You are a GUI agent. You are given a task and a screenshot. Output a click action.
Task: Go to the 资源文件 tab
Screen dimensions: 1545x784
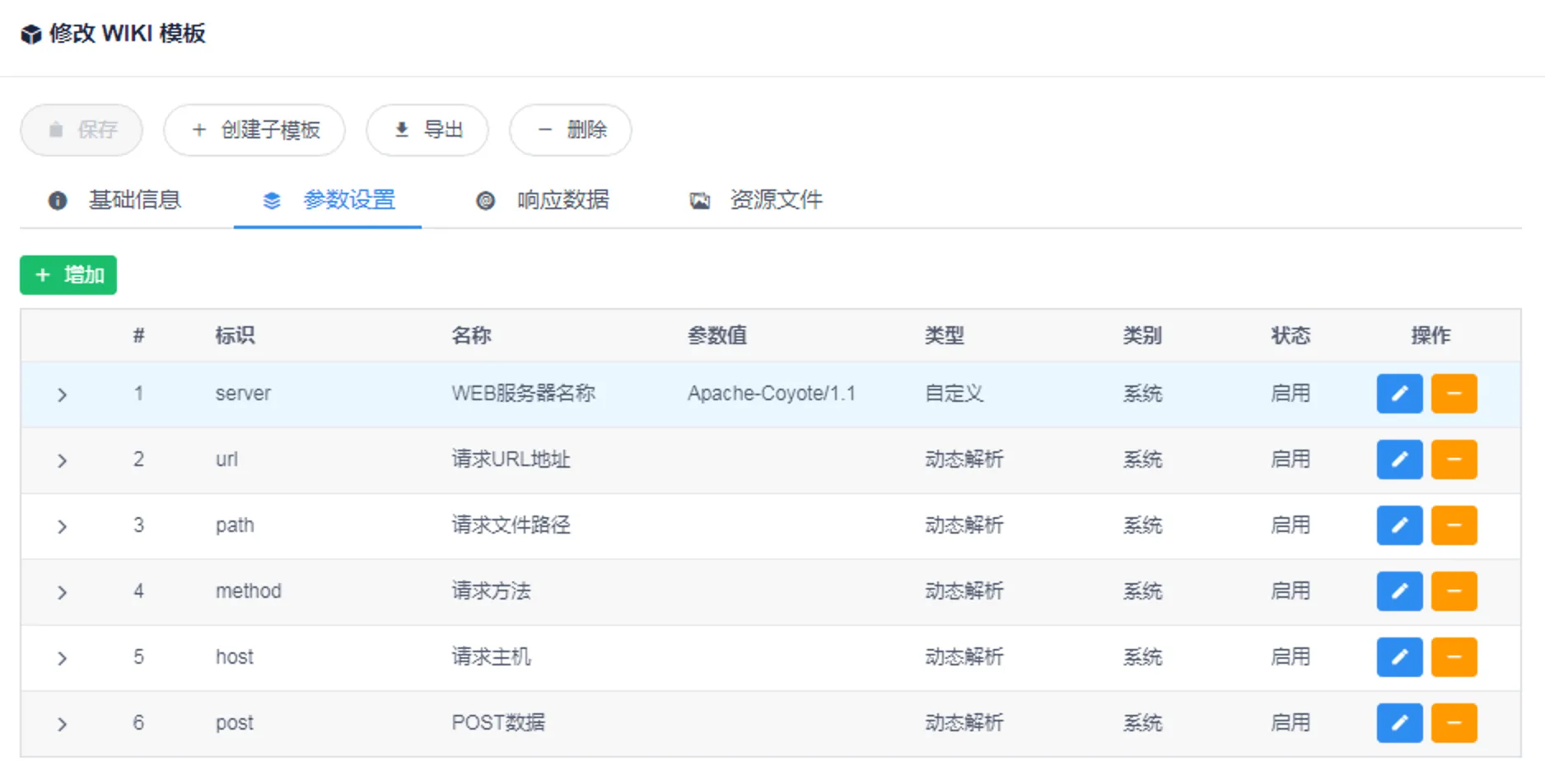coord(755,200)
